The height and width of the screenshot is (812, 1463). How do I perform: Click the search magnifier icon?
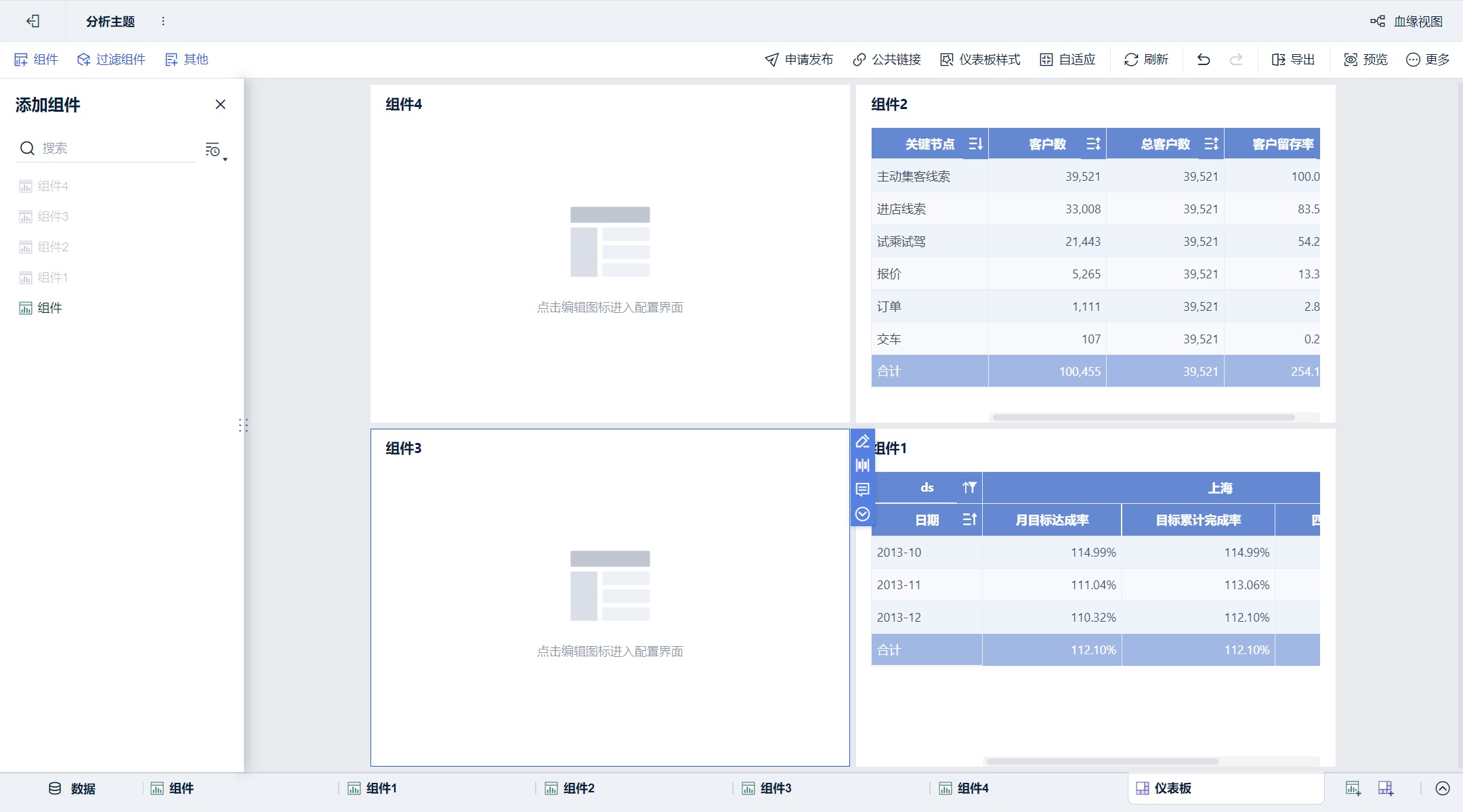(x=27, y=148)
